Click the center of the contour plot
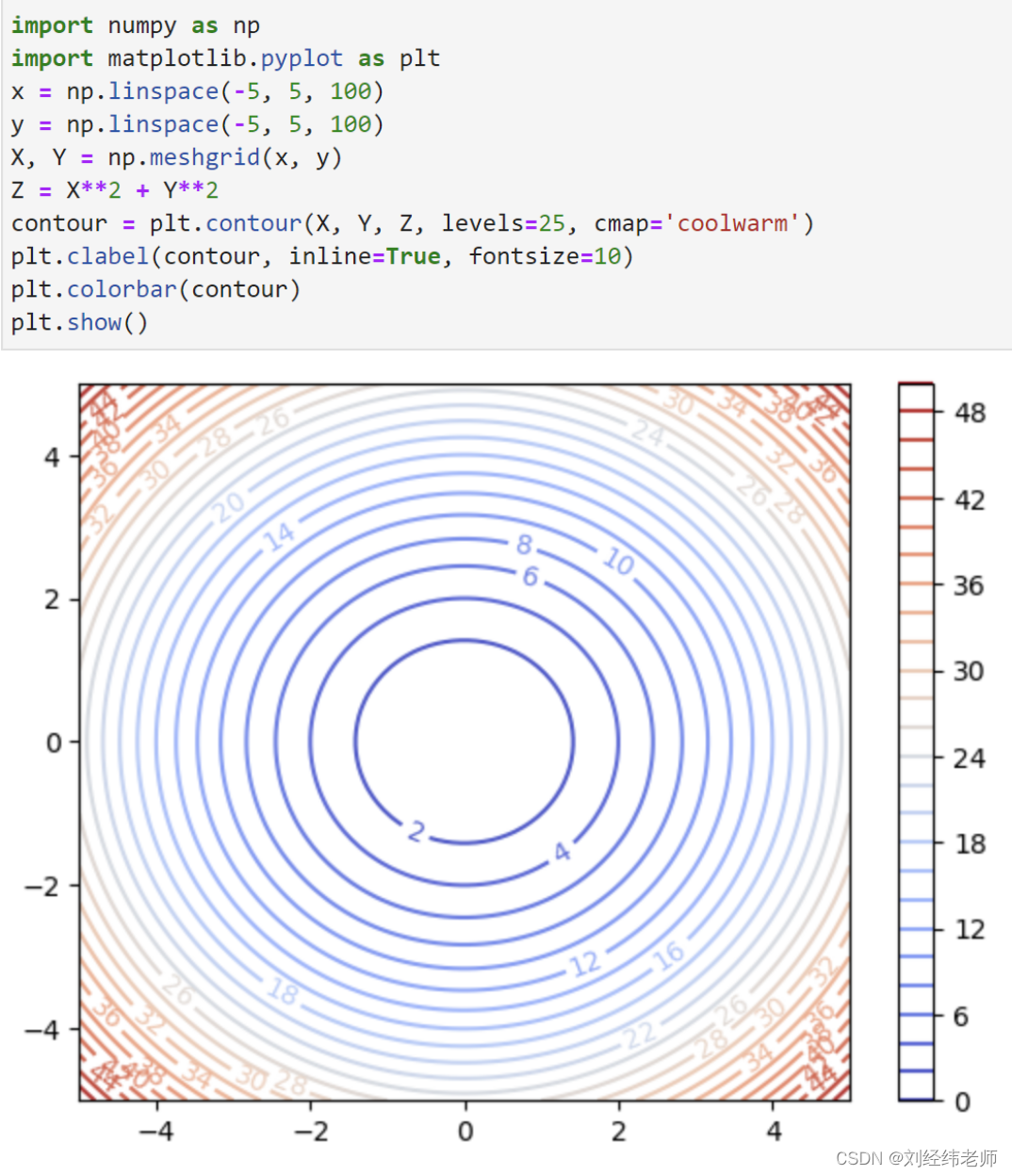 464,740
